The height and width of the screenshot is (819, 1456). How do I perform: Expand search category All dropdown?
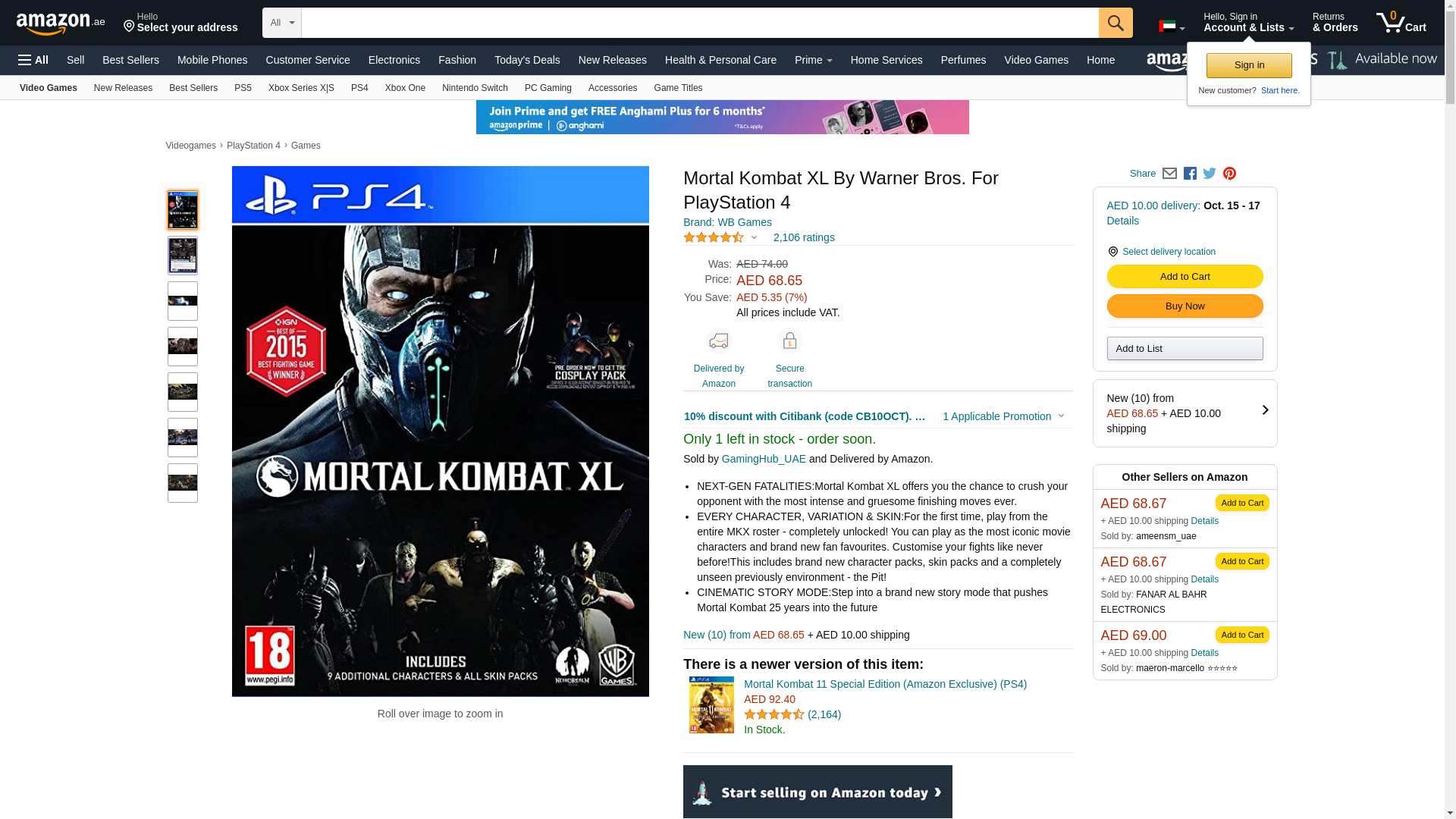click(281, 23)
